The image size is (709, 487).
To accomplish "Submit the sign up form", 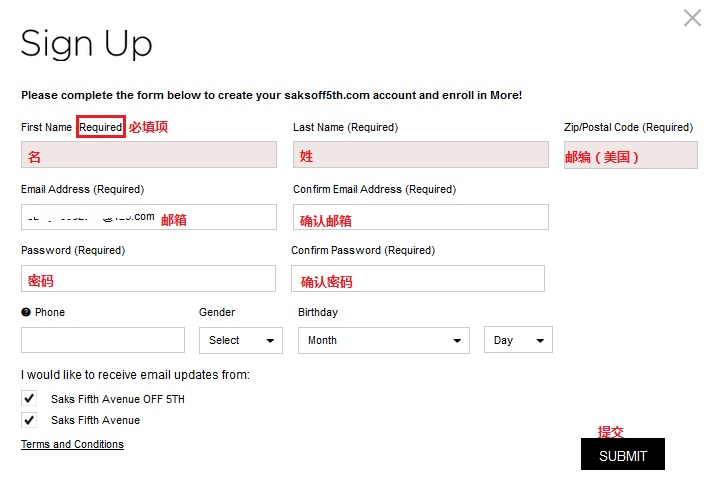I will point(623,454).
